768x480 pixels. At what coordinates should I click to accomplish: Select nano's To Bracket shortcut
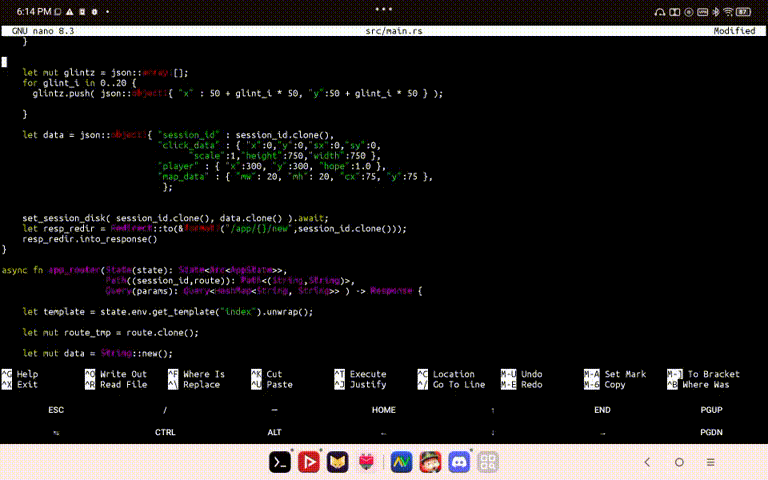[703, 374]
